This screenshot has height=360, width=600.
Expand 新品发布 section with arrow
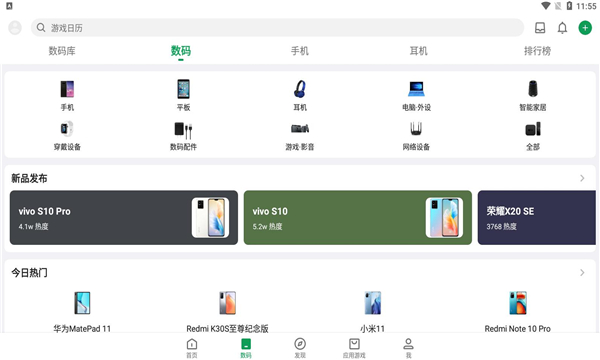(x=582, y=178)
